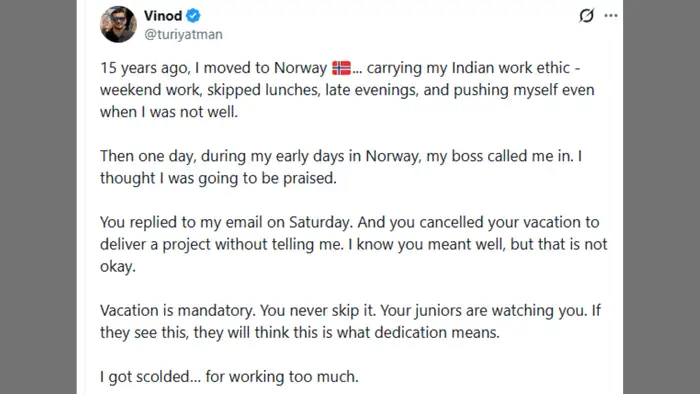Click the Norway flag emoji in tweet
Image resolution: width=700 pixels, height=394 pixels.
(342, 68)
